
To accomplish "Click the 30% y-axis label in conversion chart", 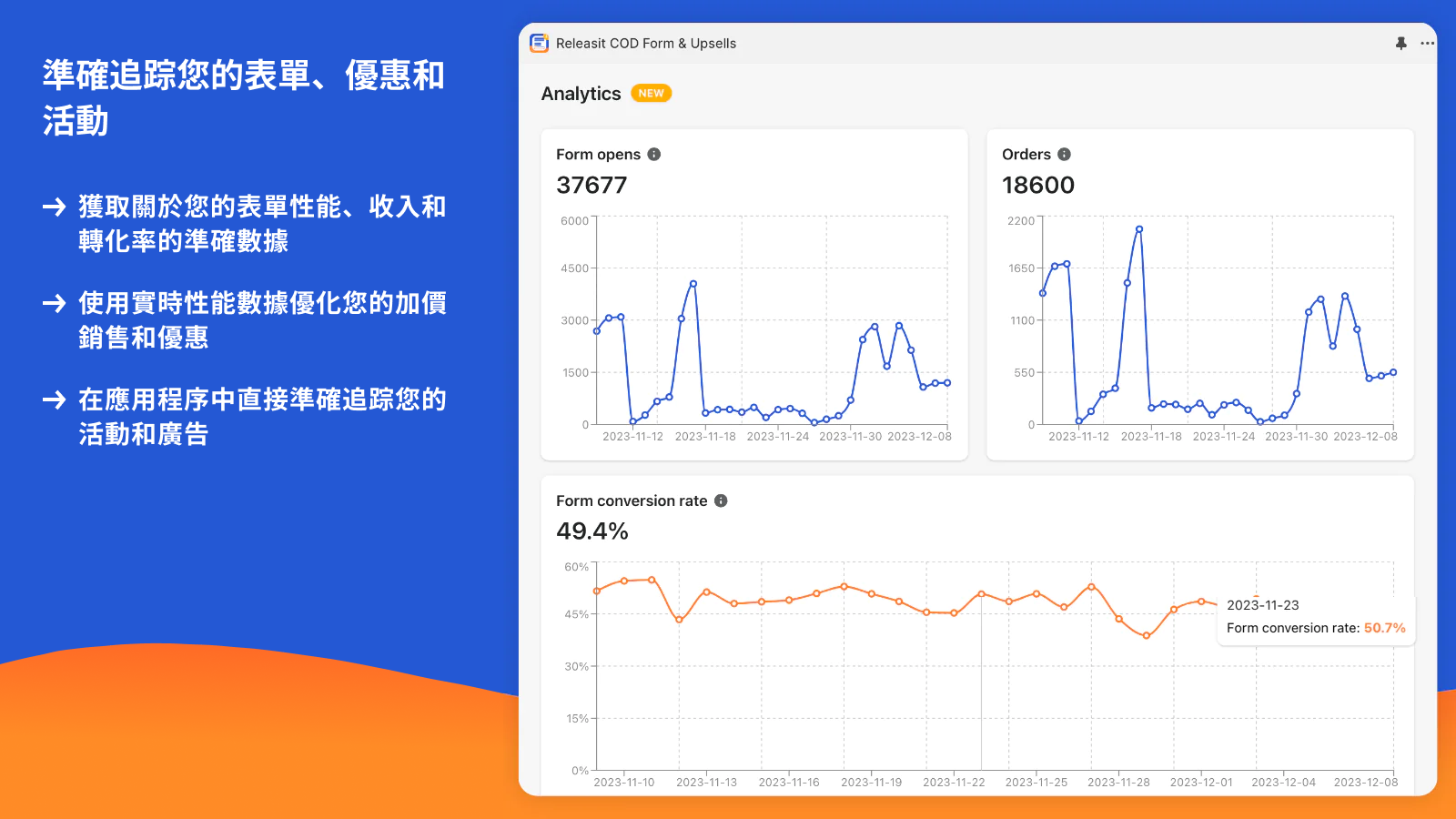I will [x=576, y=667].
